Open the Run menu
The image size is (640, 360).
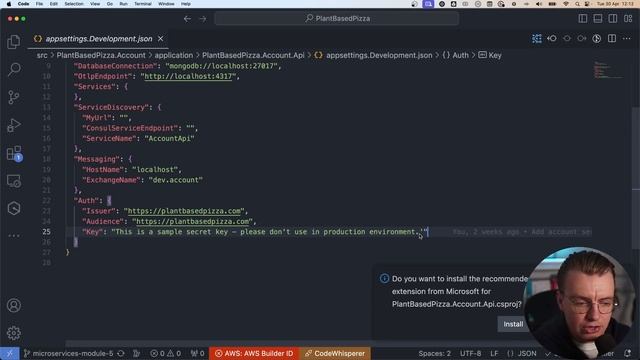point(123,4)
